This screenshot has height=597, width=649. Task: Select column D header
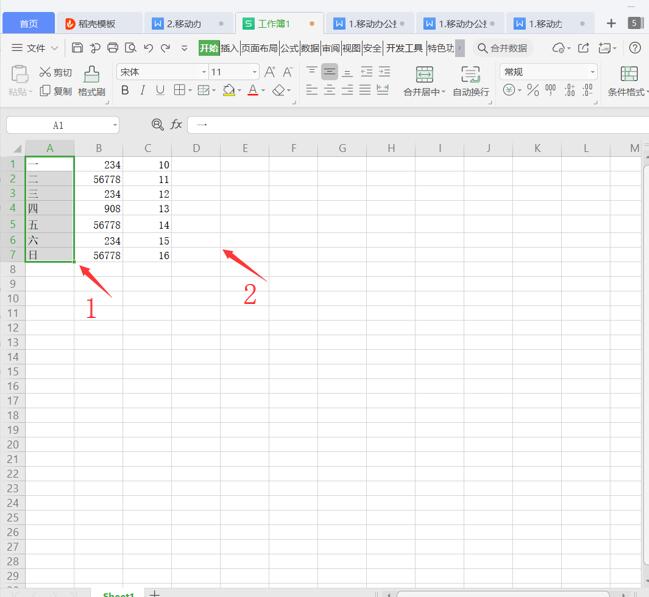(196, 148)
